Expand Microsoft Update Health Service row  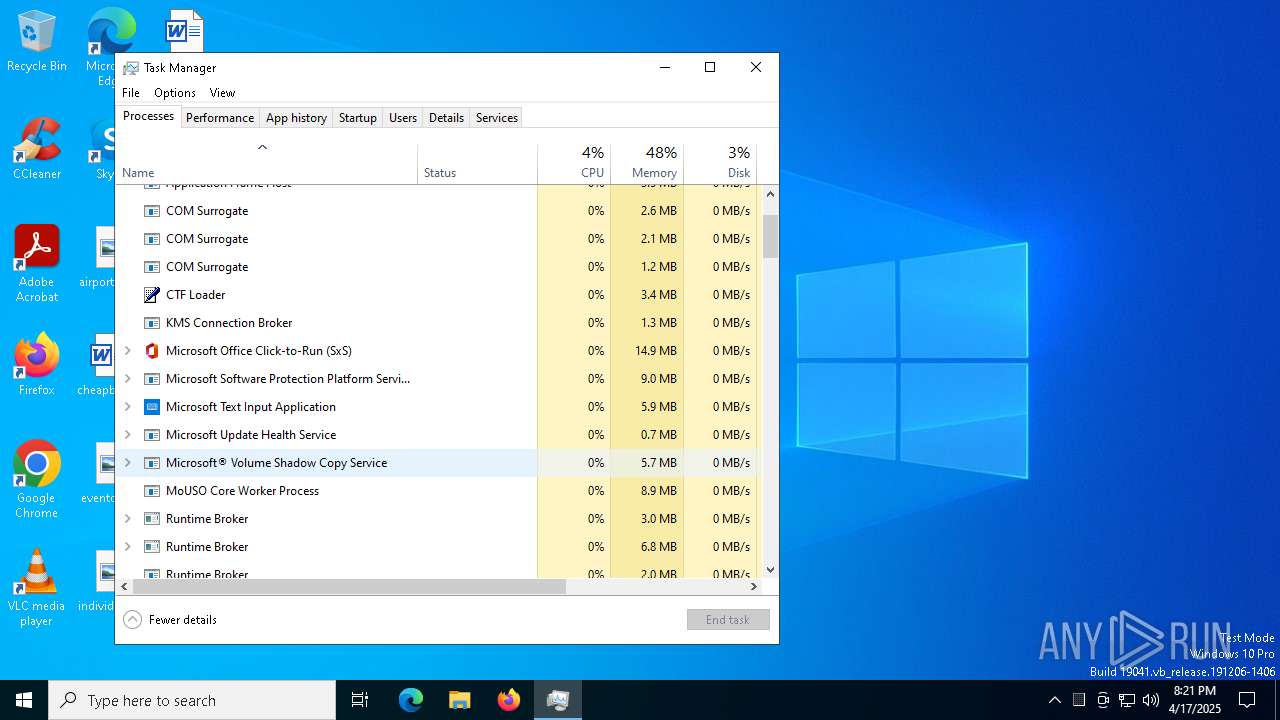point(127,435)
